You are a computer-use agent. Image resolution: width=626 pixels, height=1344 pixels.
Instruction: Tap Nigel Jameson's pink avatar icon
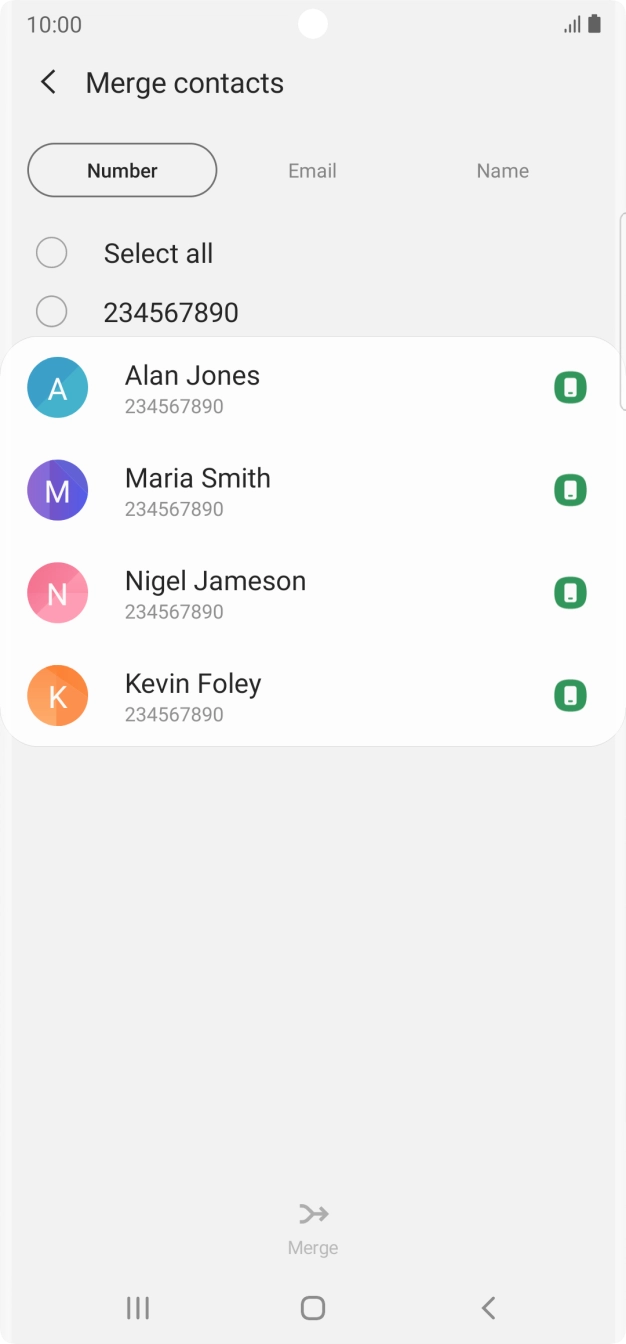tap(57, 593)
